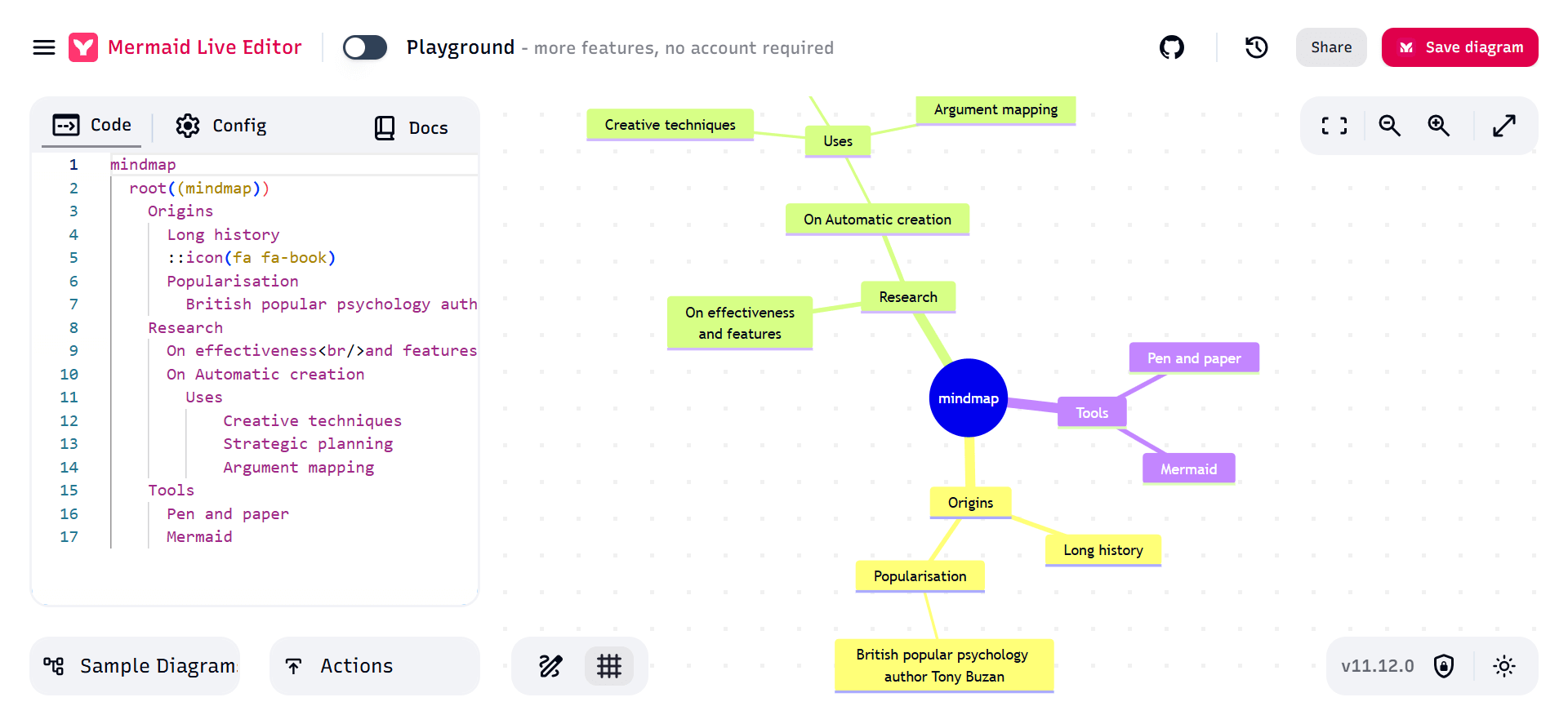Image resolution: width=1568 pixels, height=724 pixels.
Task: Select the Tools node in diagram
Action: coord(1092,413)
